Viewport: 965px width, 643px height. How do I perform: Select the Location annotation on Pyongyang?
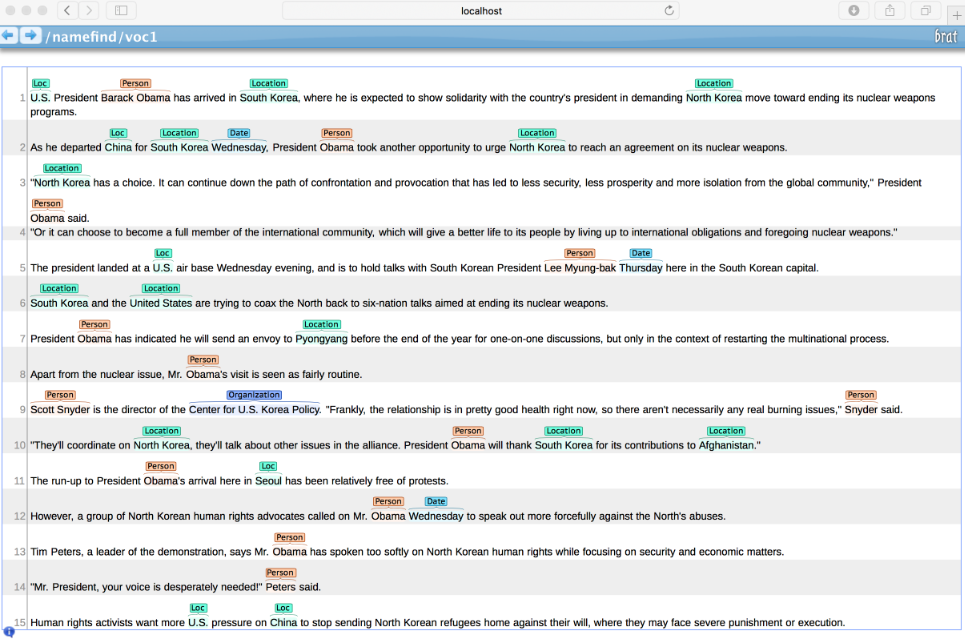(x=321, y=323)
